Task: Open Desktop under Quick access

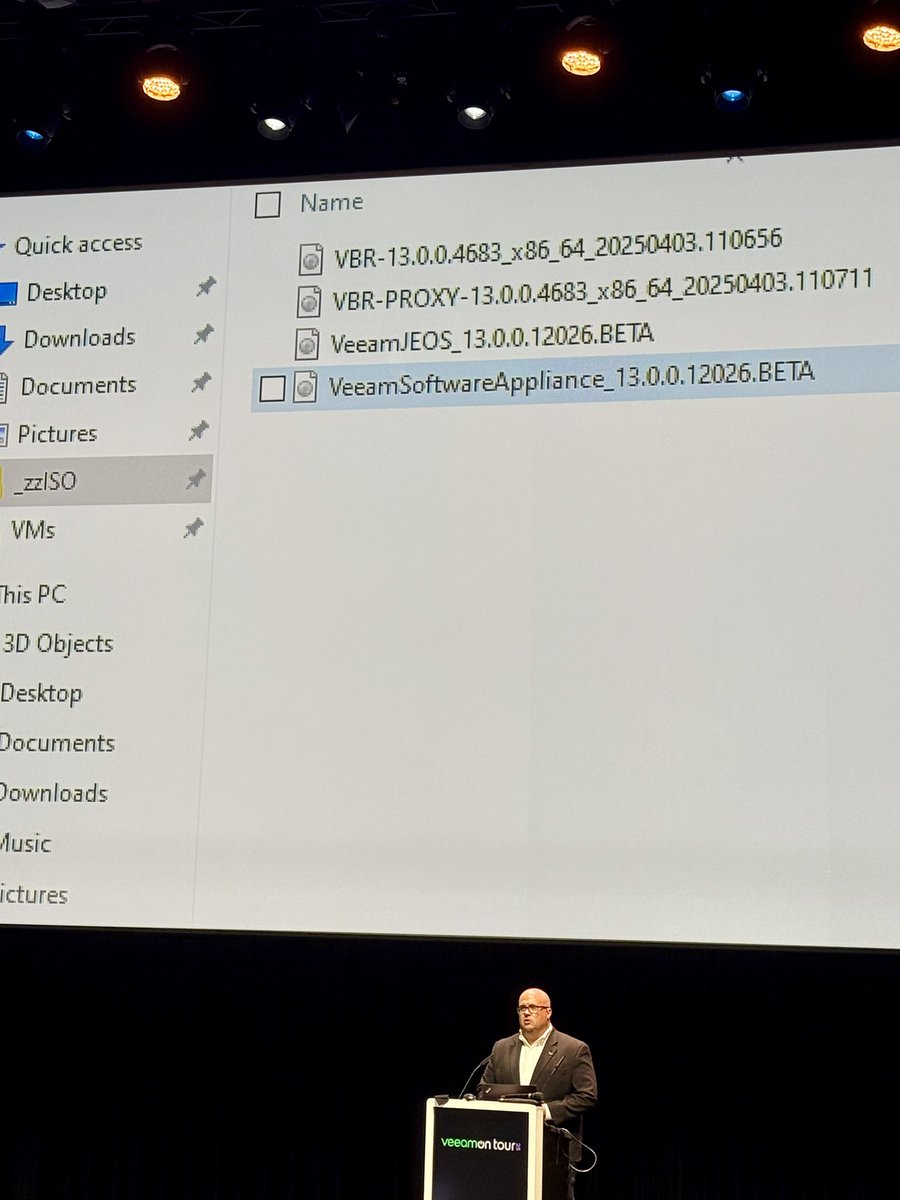Action: pos(66,292)
